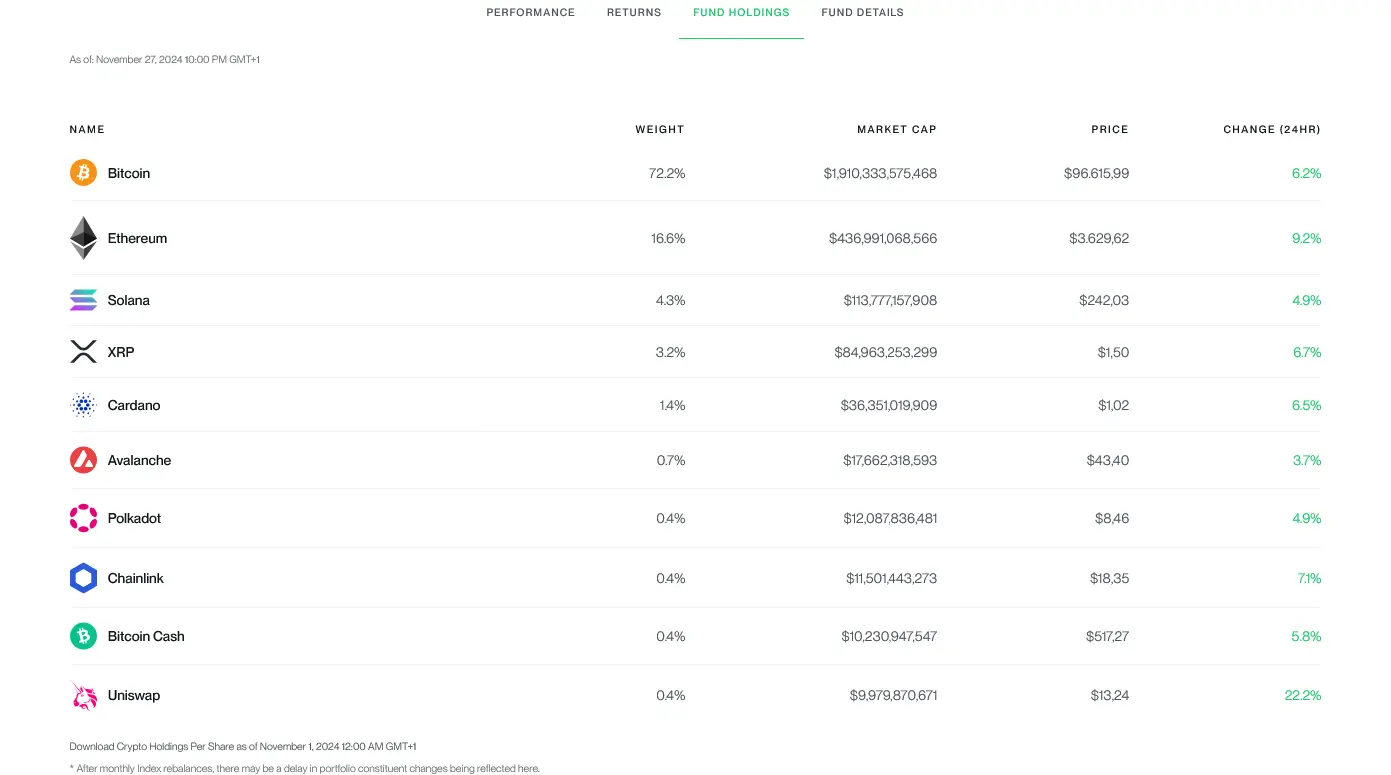Click the Chainlink hexagon logo icon
1391x775 pixels.
(83, 578)
